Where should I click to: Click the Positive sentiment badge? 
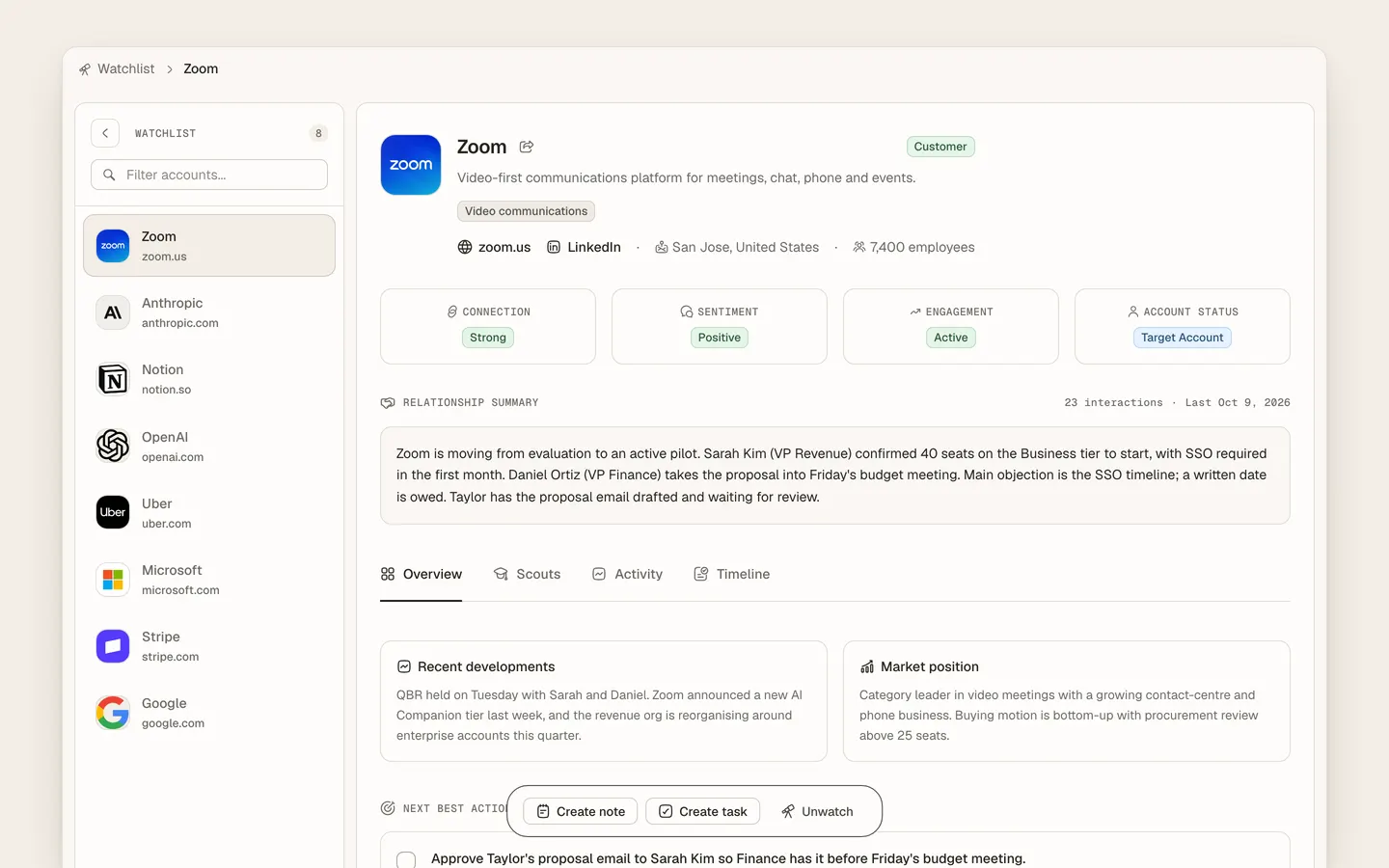click(x=720, y=338)
